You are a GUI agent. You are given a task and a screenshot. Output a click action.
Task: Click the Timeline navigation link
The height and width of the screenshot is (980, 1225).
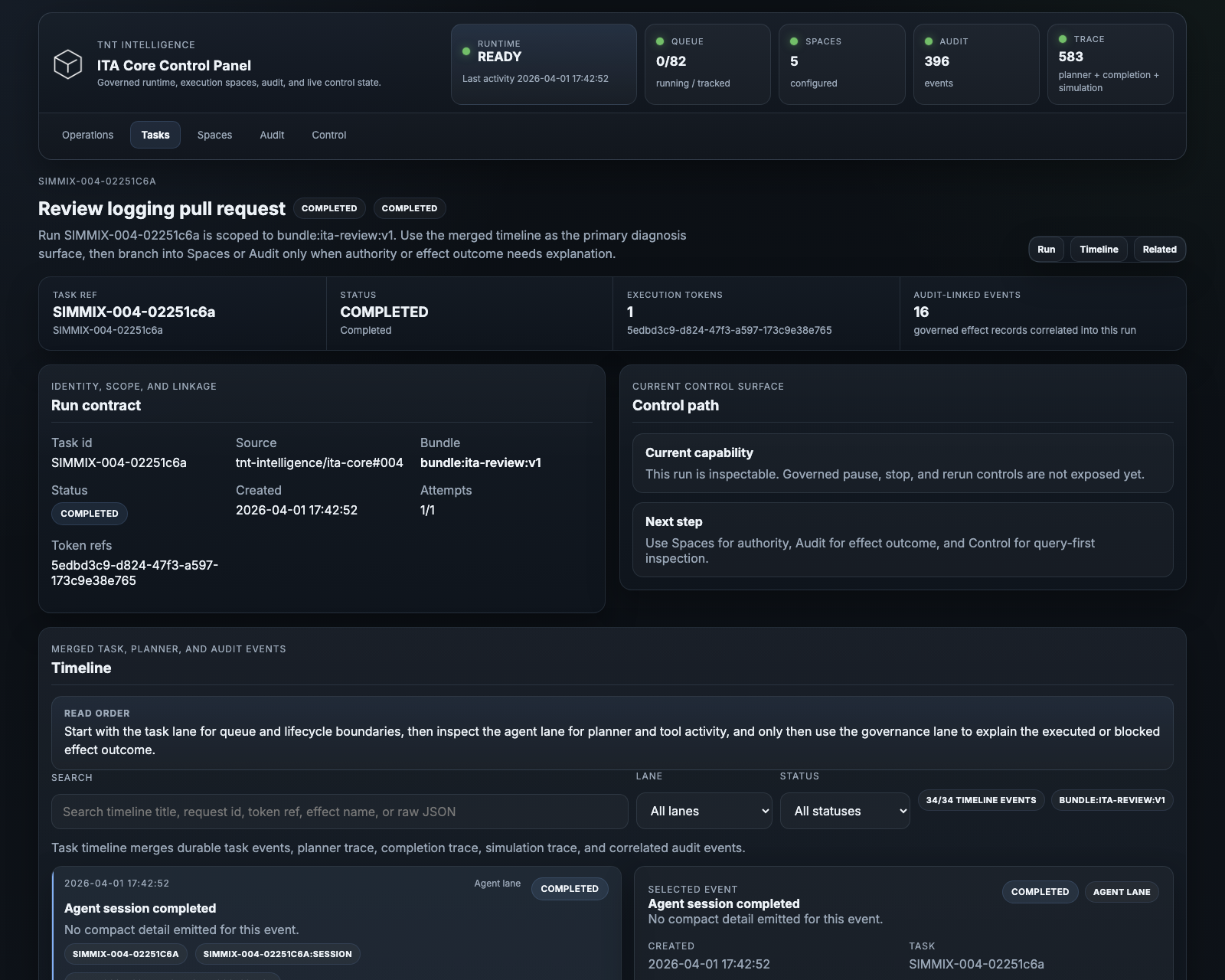[x=1099, y=249]
